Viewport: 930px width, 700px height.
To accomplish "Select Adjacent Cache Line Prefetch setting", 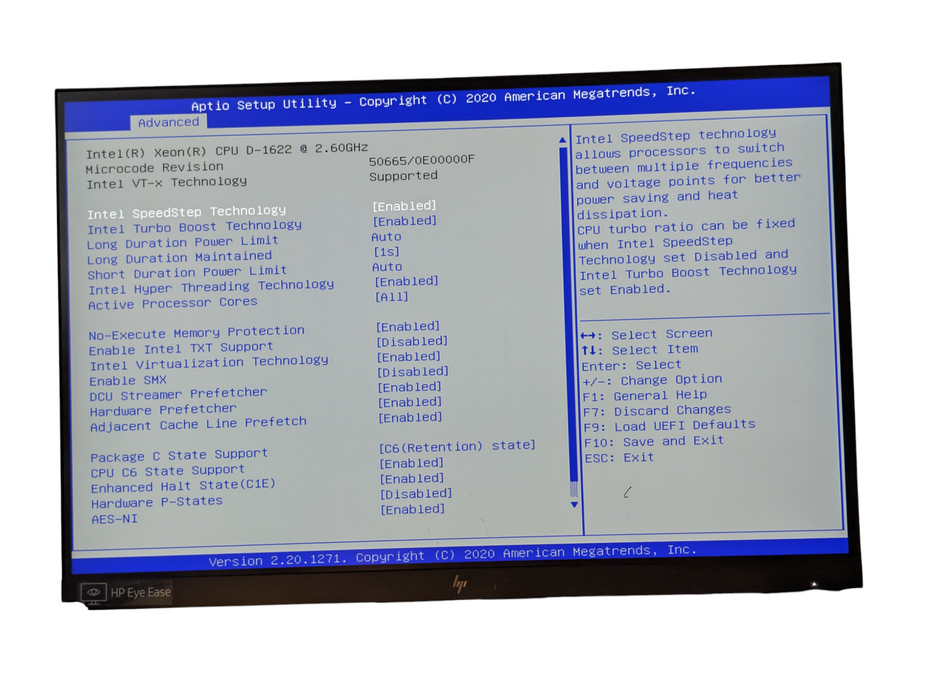I will click(x=199, y=424).
